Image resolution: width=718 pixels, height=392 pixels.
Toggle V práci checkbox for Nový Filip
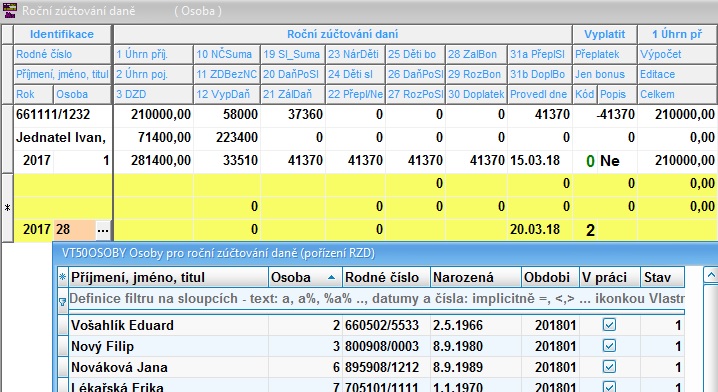(609, 346)
